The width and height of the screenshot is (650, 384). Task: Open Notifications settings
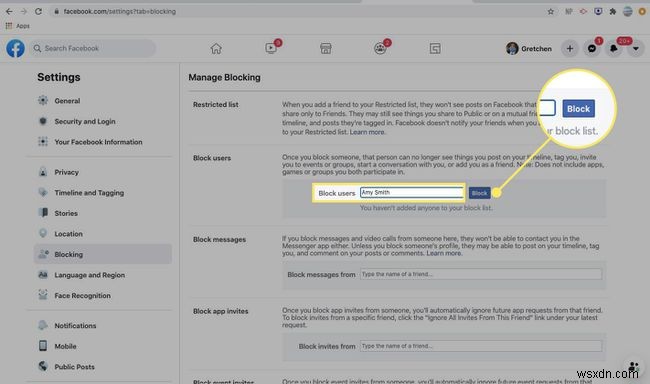click(x=75, y=326)
